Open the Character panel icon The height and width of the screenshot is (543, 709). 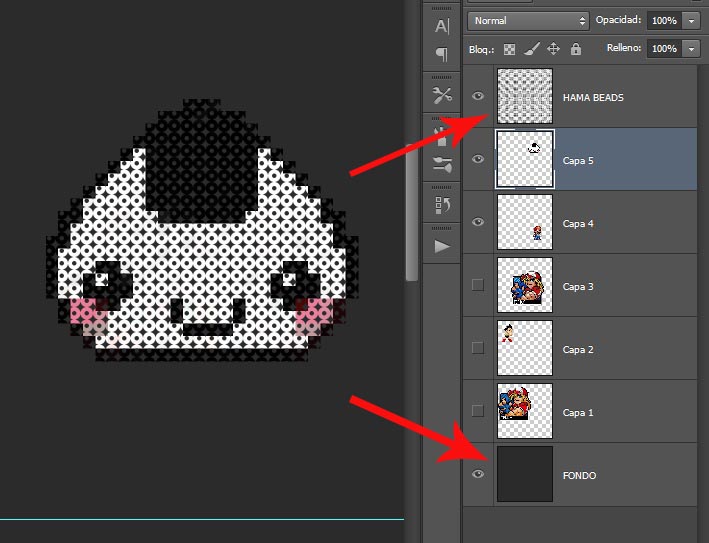click(442, 26)
